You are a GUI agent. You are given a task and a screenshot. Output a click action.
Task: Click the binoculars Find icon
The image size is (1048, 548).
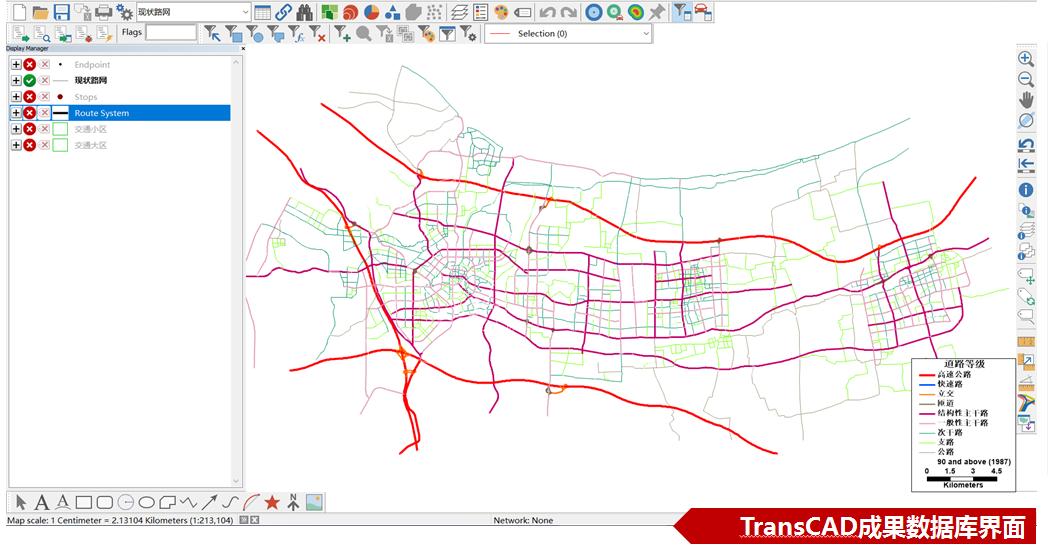point(304,12)
